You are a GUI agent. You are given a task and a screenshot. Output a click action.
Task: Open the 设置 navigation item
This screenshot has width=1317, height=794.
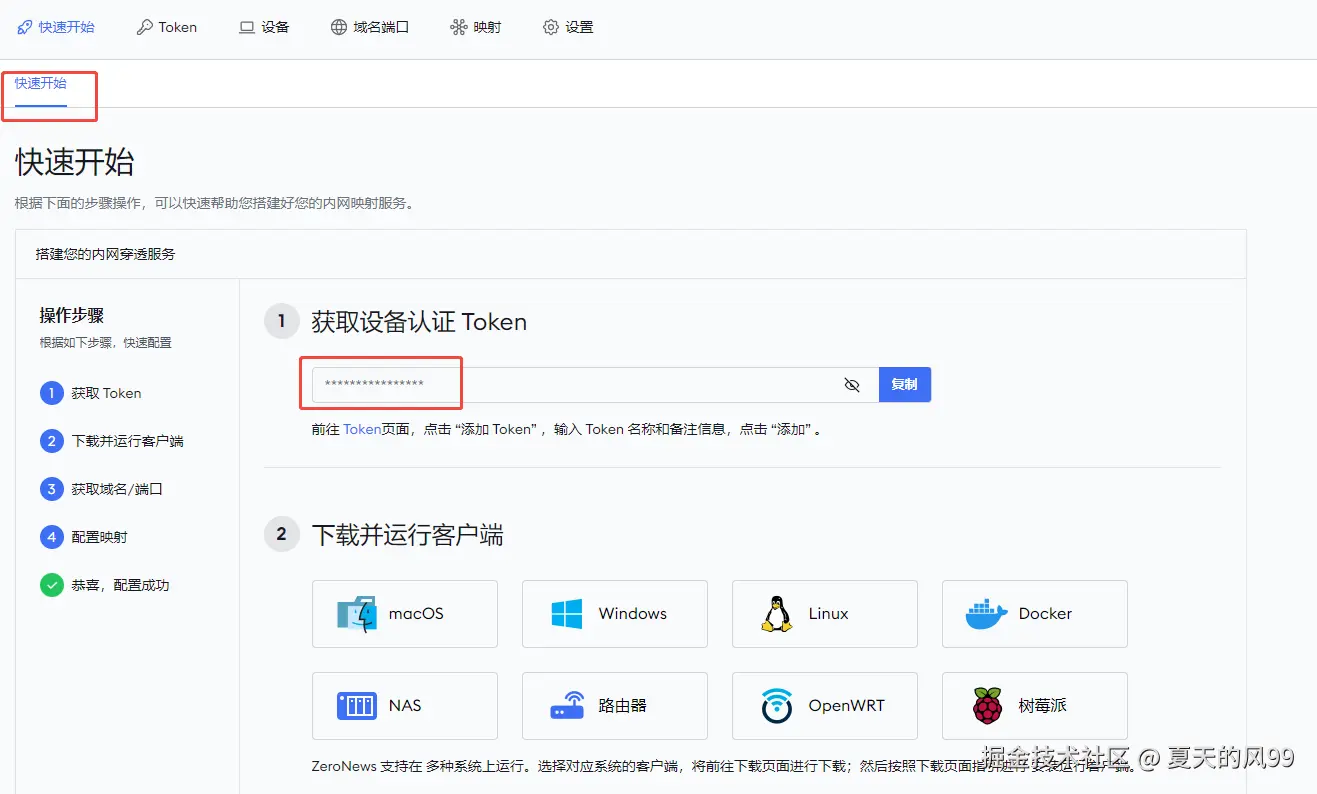pyautogui.click(x=568, y=27)
